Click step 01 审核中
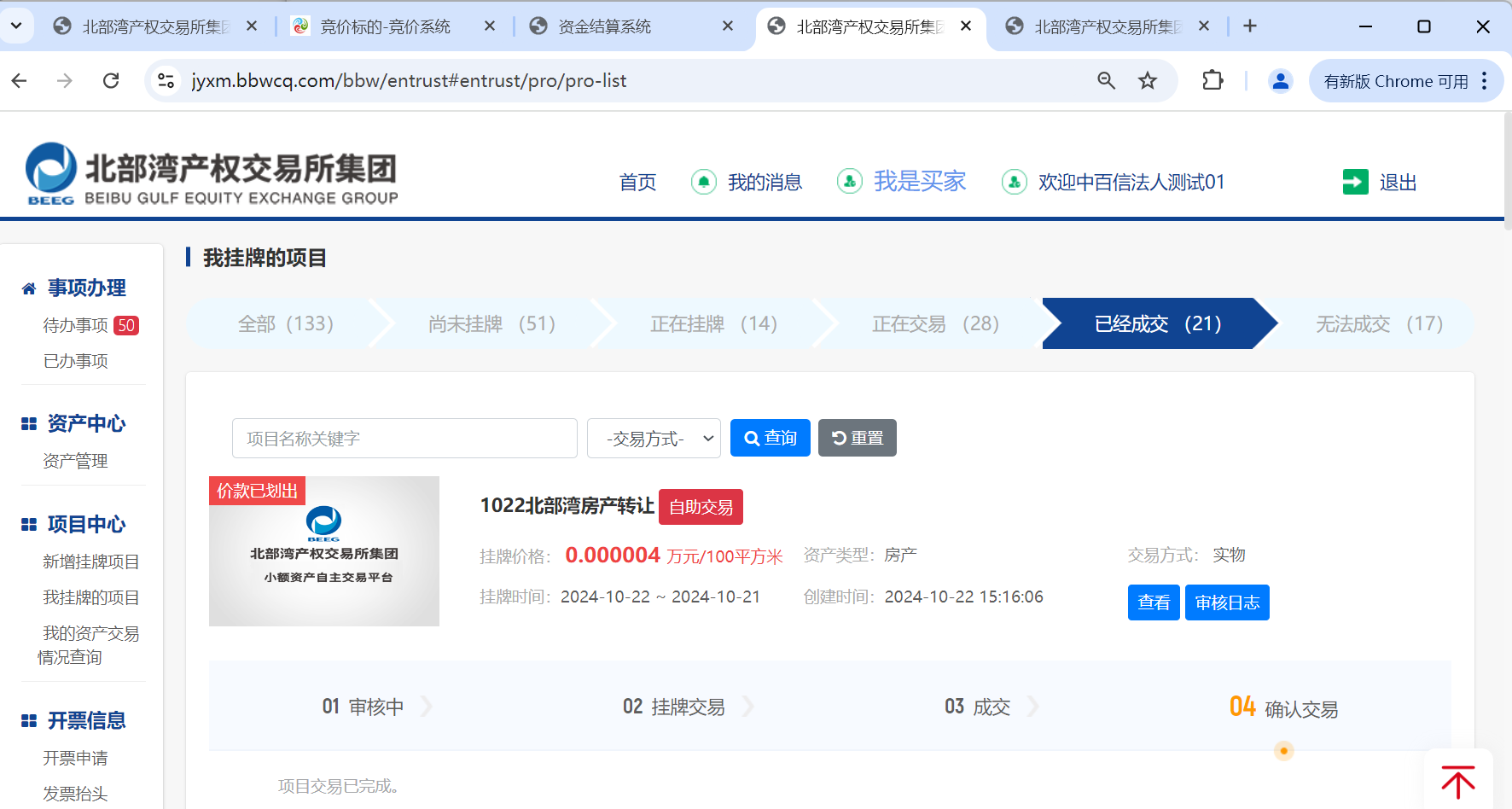The width and height of the screenshot is (1512, 809). [x=363, y=707]
